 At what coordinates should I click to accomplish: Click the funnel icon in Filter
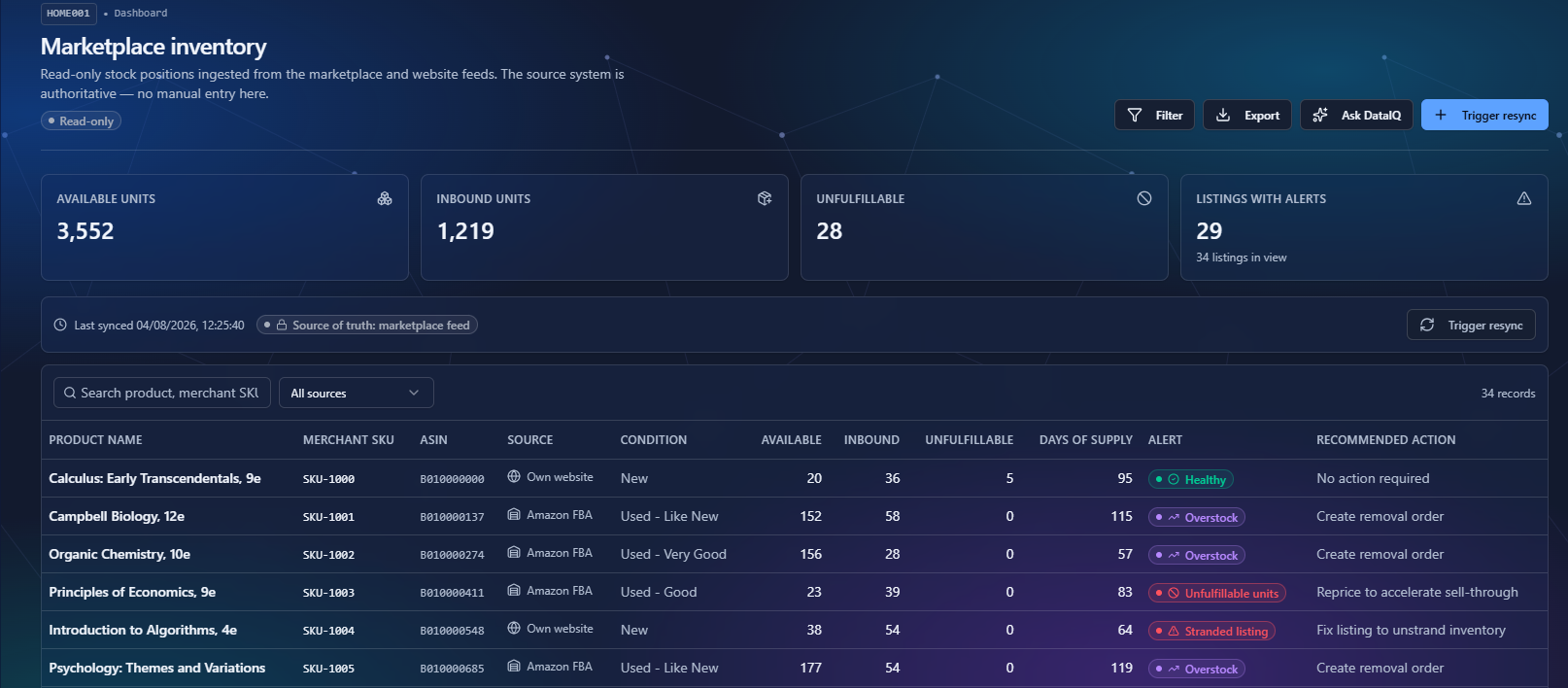[1135, 115]
